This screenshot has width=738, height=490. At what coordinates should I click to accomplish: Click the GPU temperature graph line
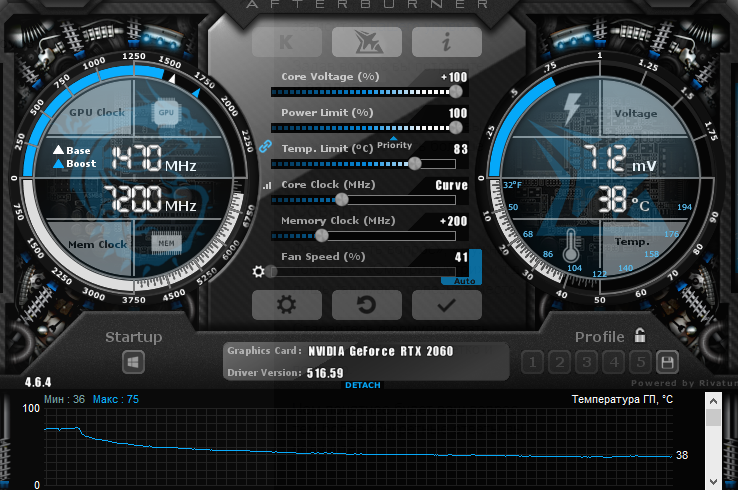[358, 453]
